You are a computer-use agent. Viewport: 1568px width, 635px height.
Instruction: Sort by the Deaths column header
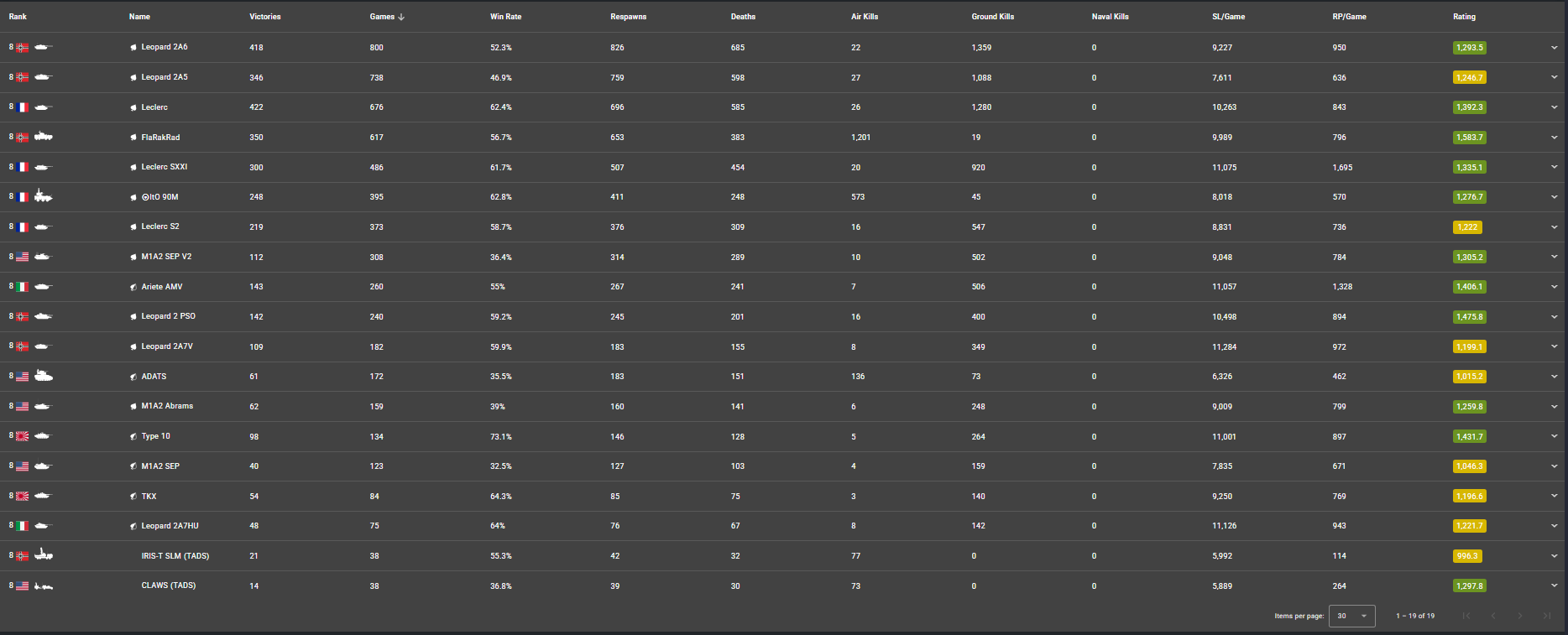click(x=743, y=17)
